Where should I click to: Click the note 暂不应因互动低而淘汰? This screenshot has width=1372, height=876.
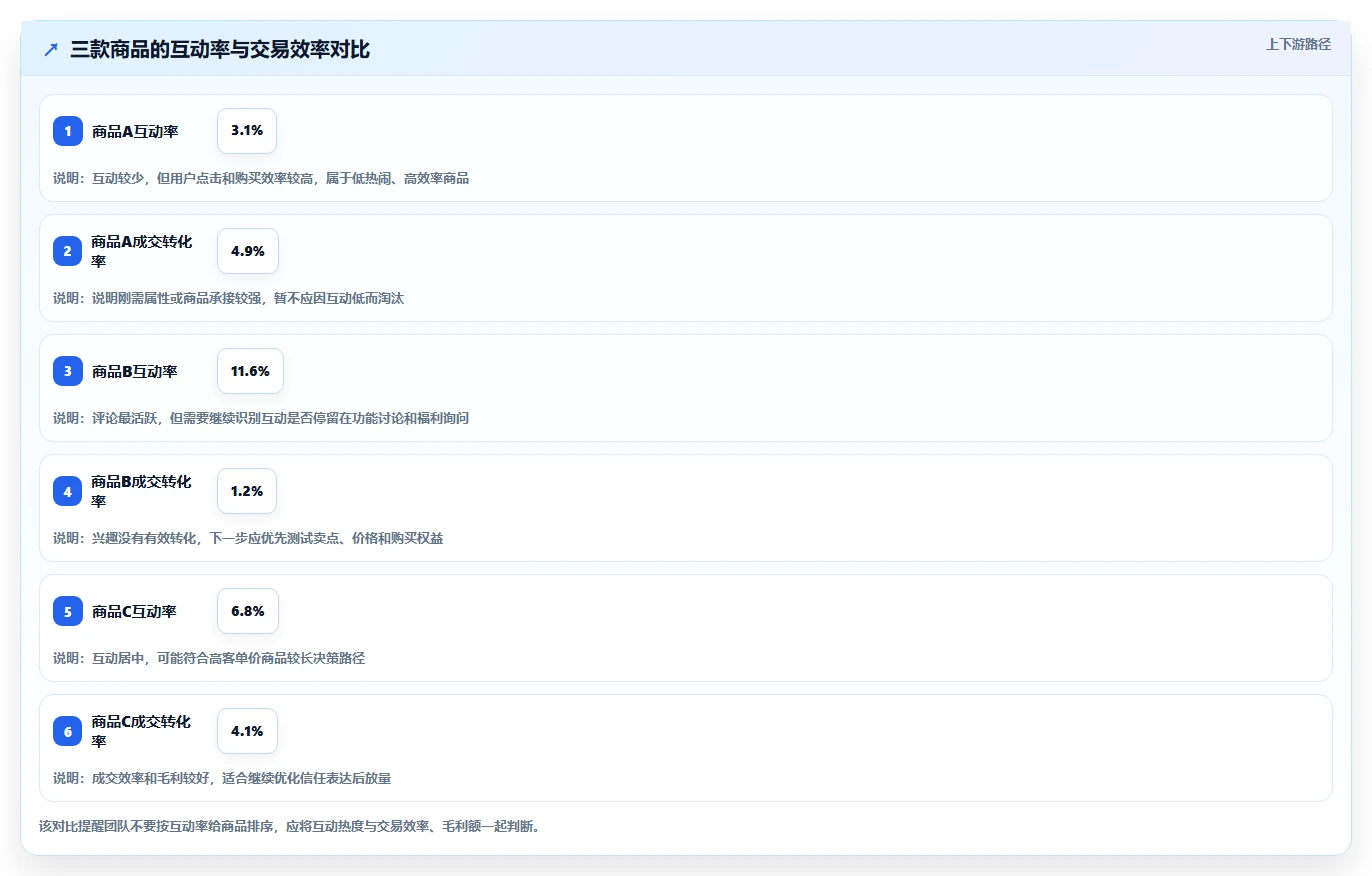[x=228, y=298]
